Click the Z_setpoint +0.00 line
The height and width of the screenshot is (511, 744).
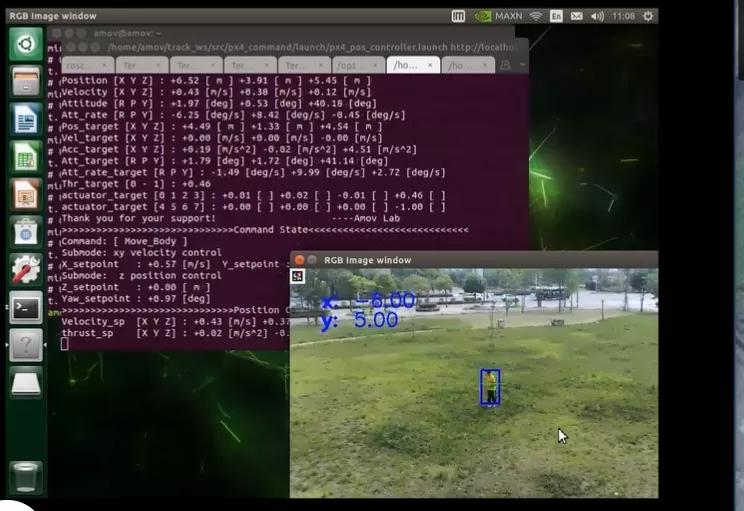point(136,287)
